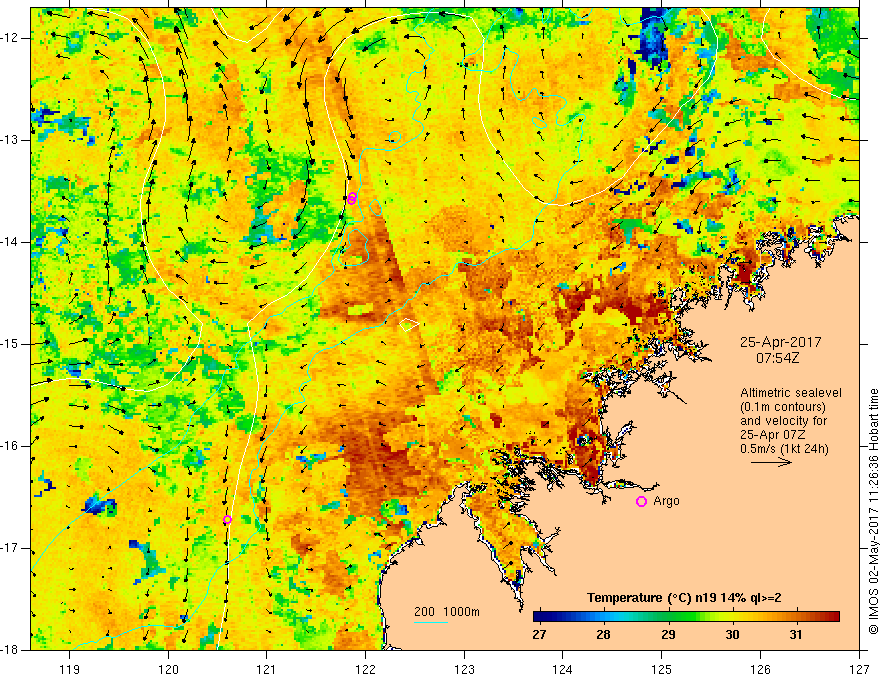
Task: Click the 'Temperature (°C) n19 14% ql>=2' title
Action: (x=684, y=598)
